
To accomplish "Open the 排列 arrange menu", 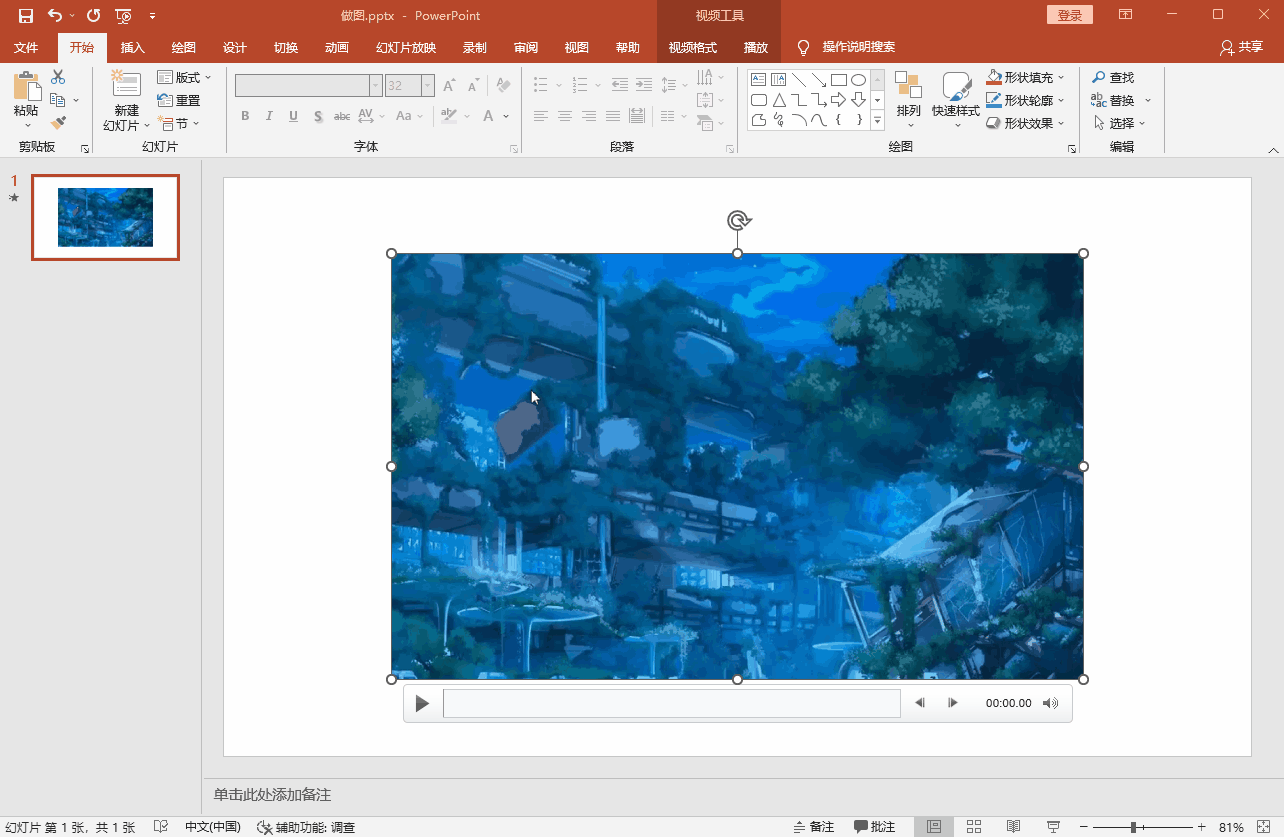I will point(908,100).
